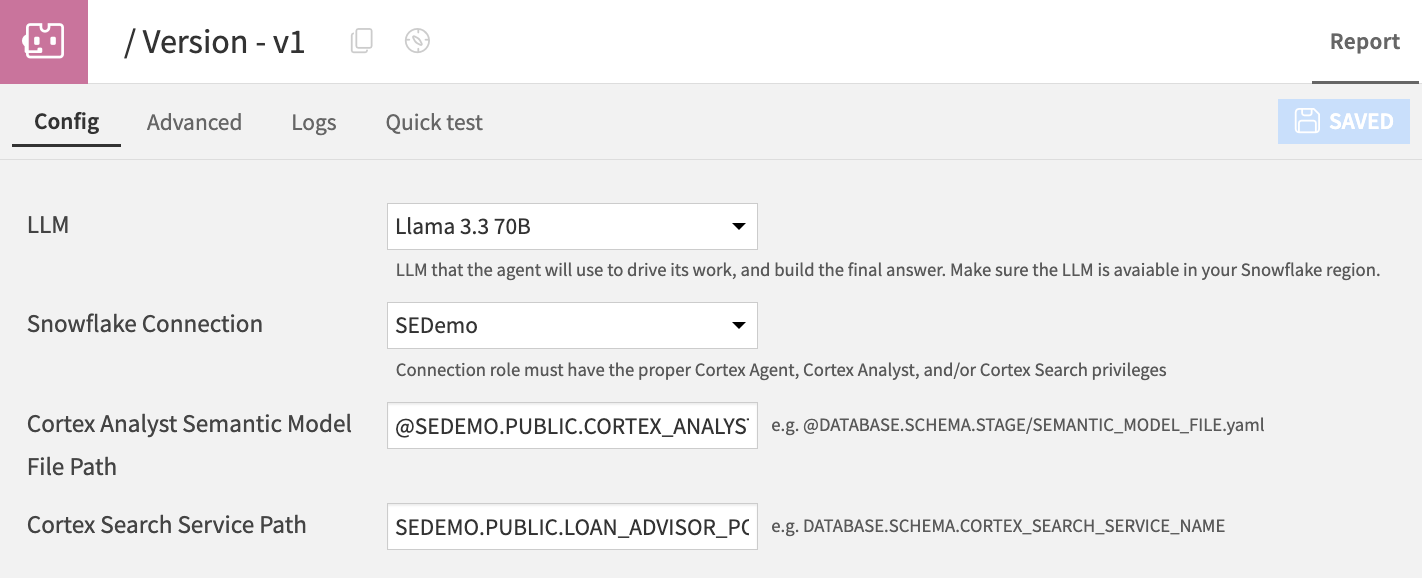Open the Logs tab

[x=313, y=121]
